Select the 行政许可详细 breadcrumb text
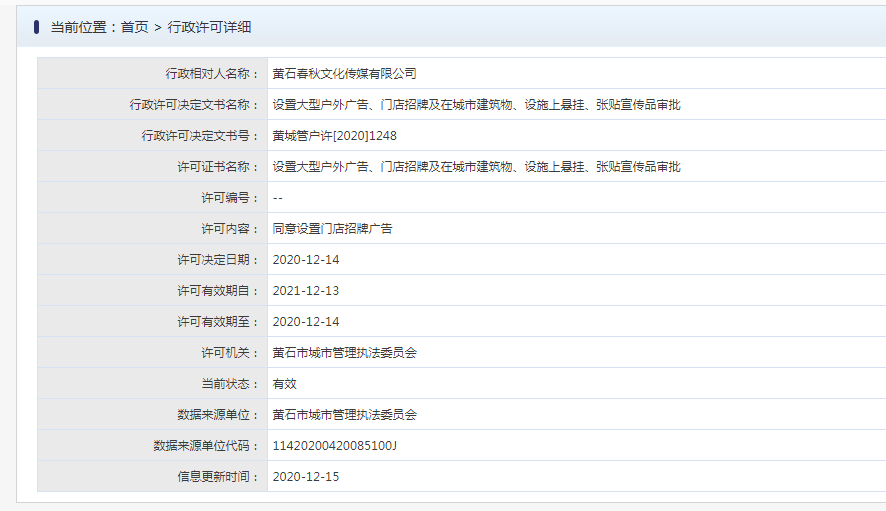Image resolution: width=886 pixels, height=511 pixels. point(209,27)
